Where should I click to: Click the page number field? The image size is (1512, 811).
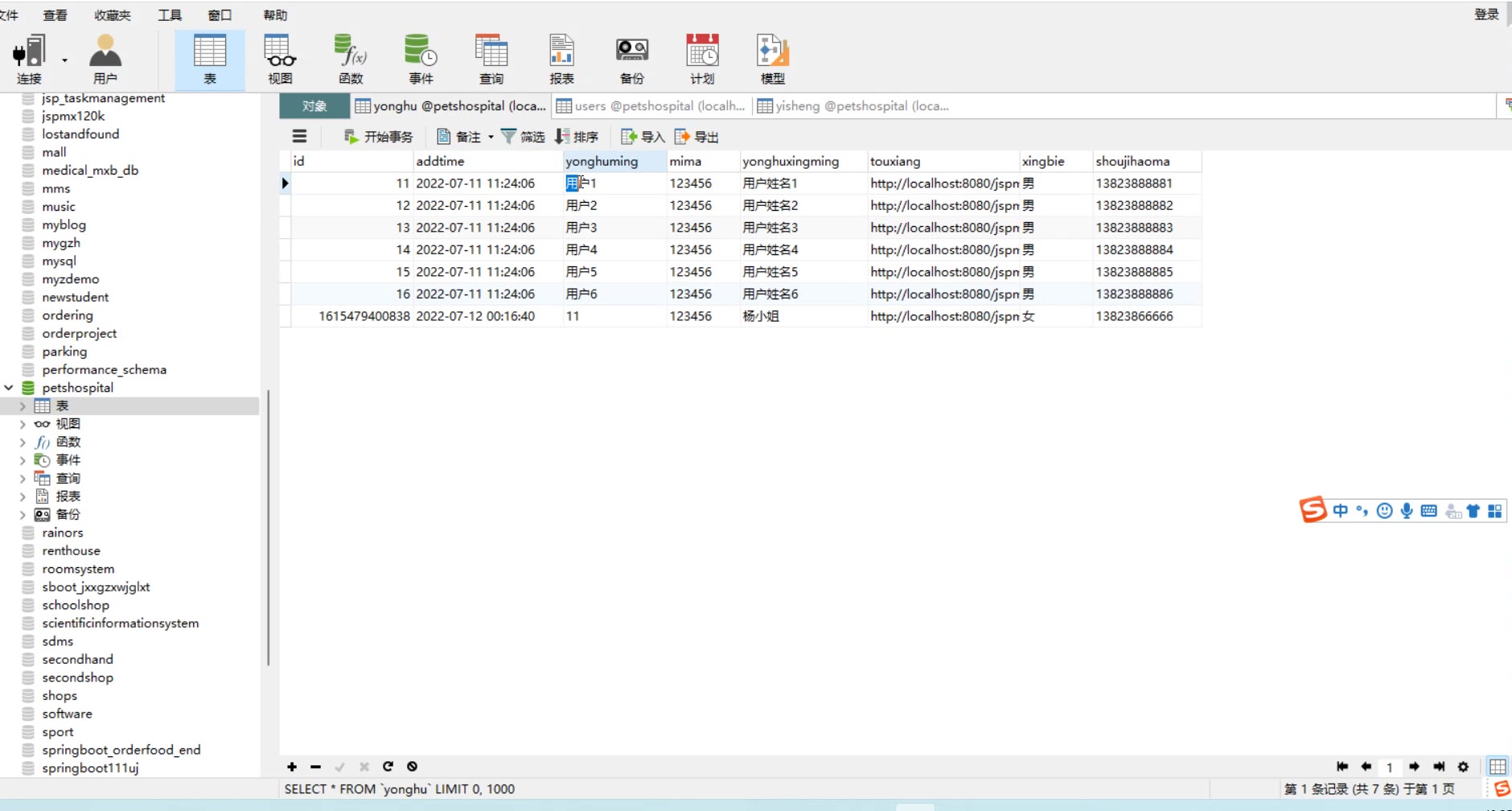1390,767
